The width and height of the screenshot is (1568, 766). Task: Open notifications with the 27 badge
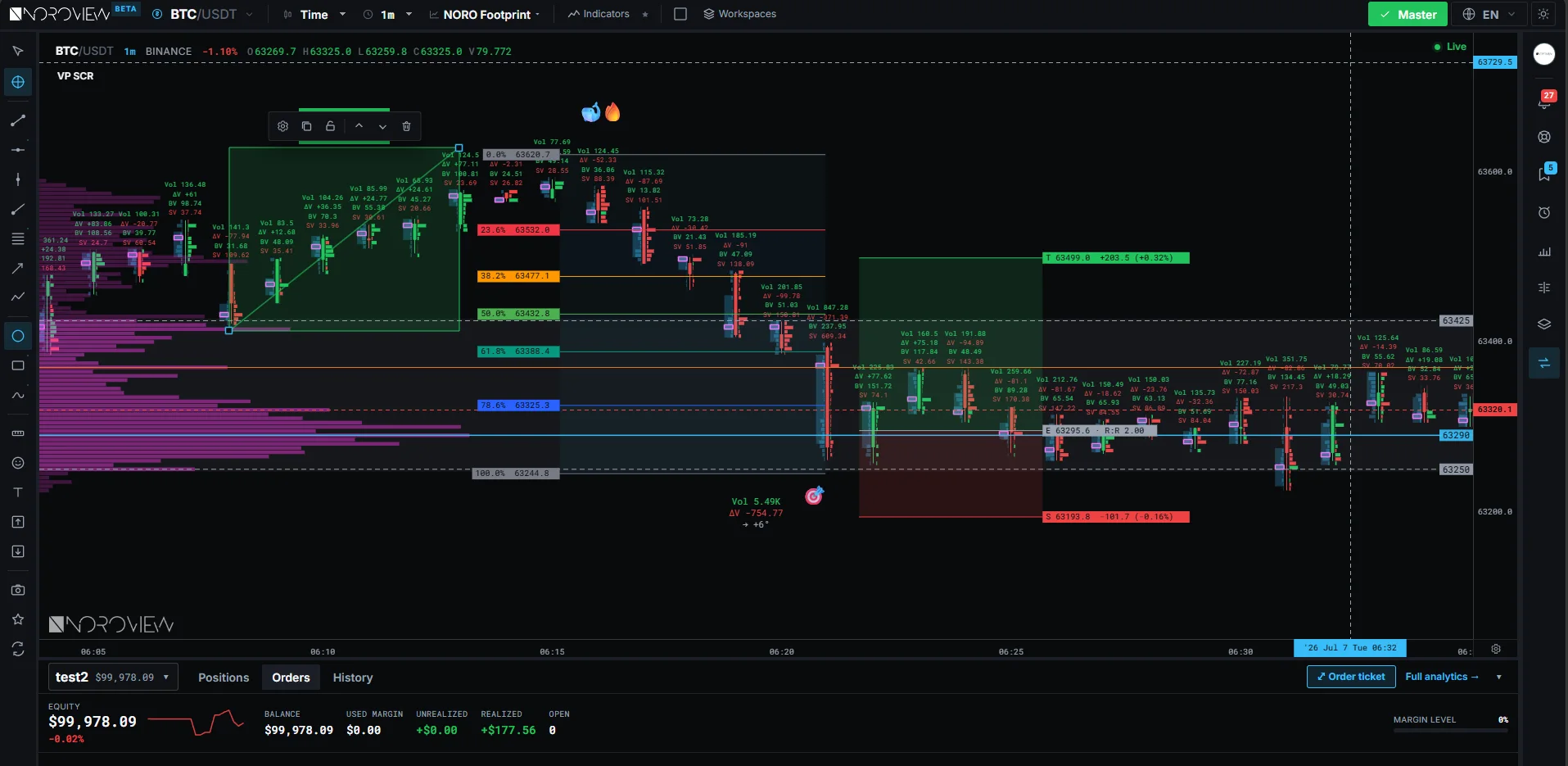coord(1545,101)
